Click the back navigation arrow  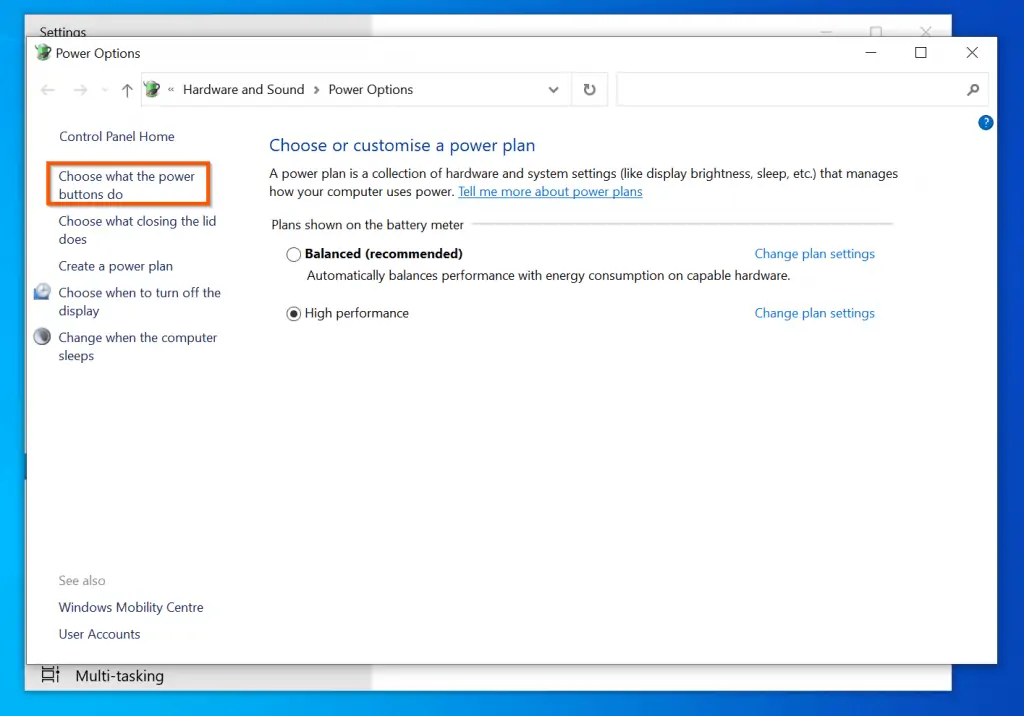click(x=48, y=90)
